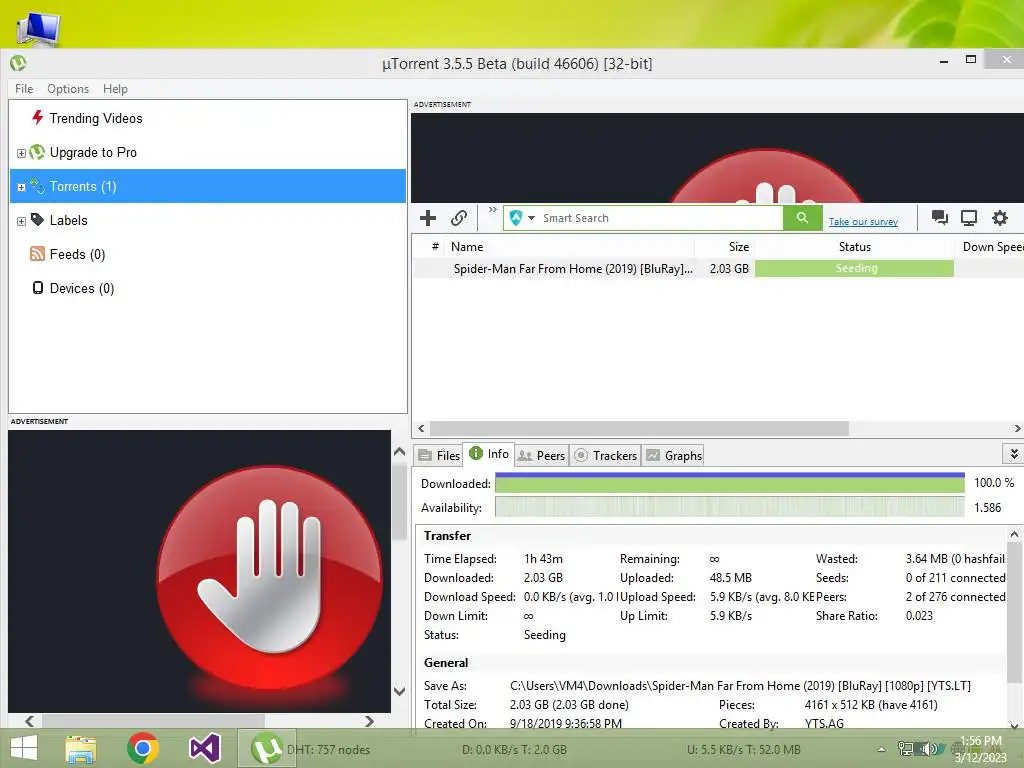Expand the hidden toolbar chevron

coord(492,210)
